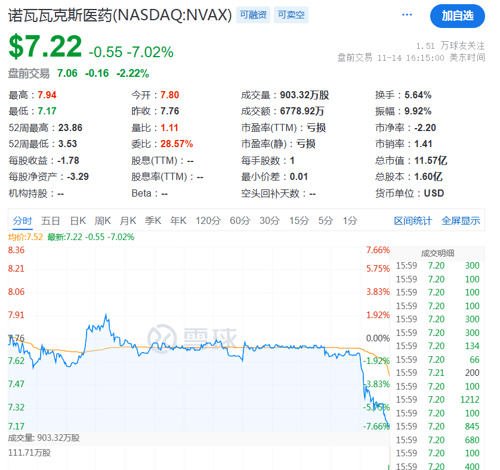Switch to the 5分 interval chart
Image resolution: width=500 pixels, height=470 pixels.
[x=326, y=221]
